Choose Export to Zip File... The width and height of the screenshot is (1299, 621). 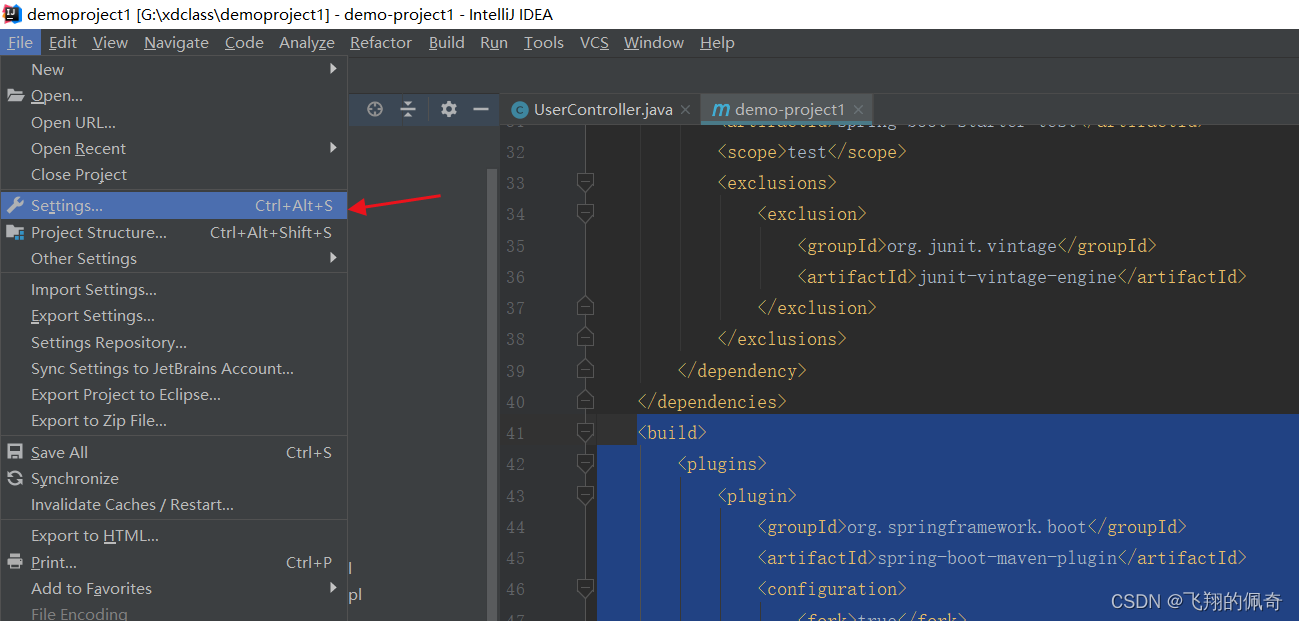pyautogui.click(x=174, y=420)
